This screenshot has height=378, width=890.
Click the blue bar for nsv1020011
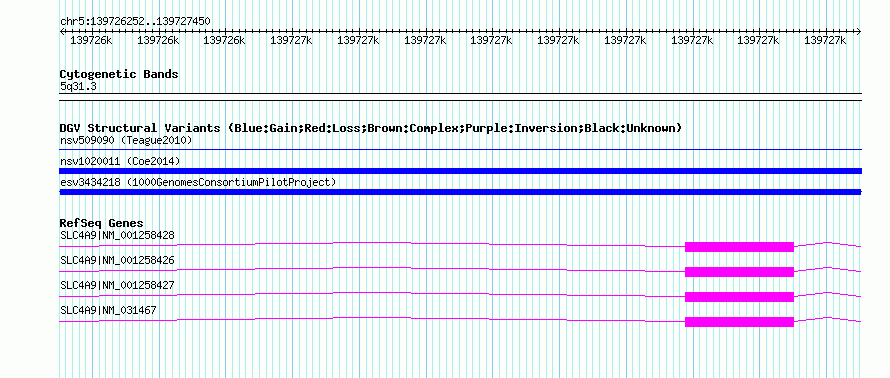pos(460,171)
